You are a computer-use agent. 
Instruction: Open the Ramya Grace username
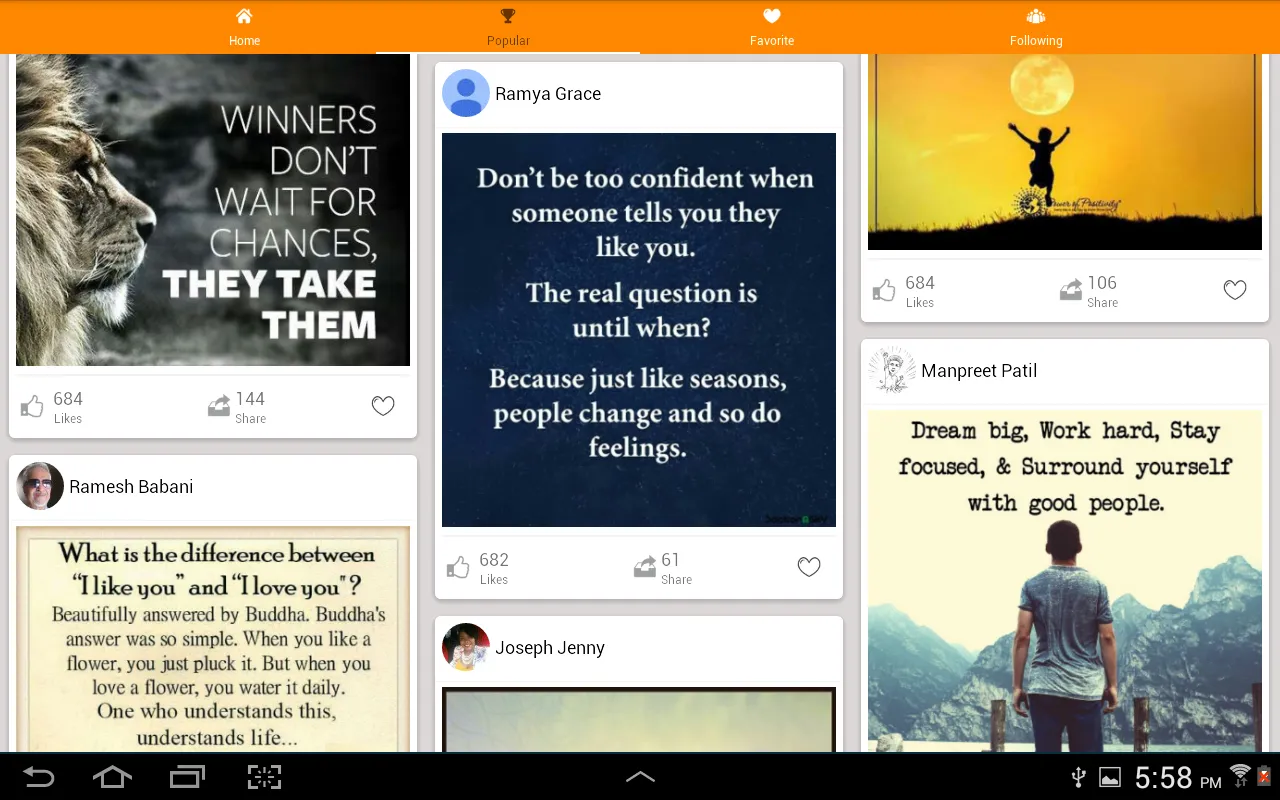[548, 94]
